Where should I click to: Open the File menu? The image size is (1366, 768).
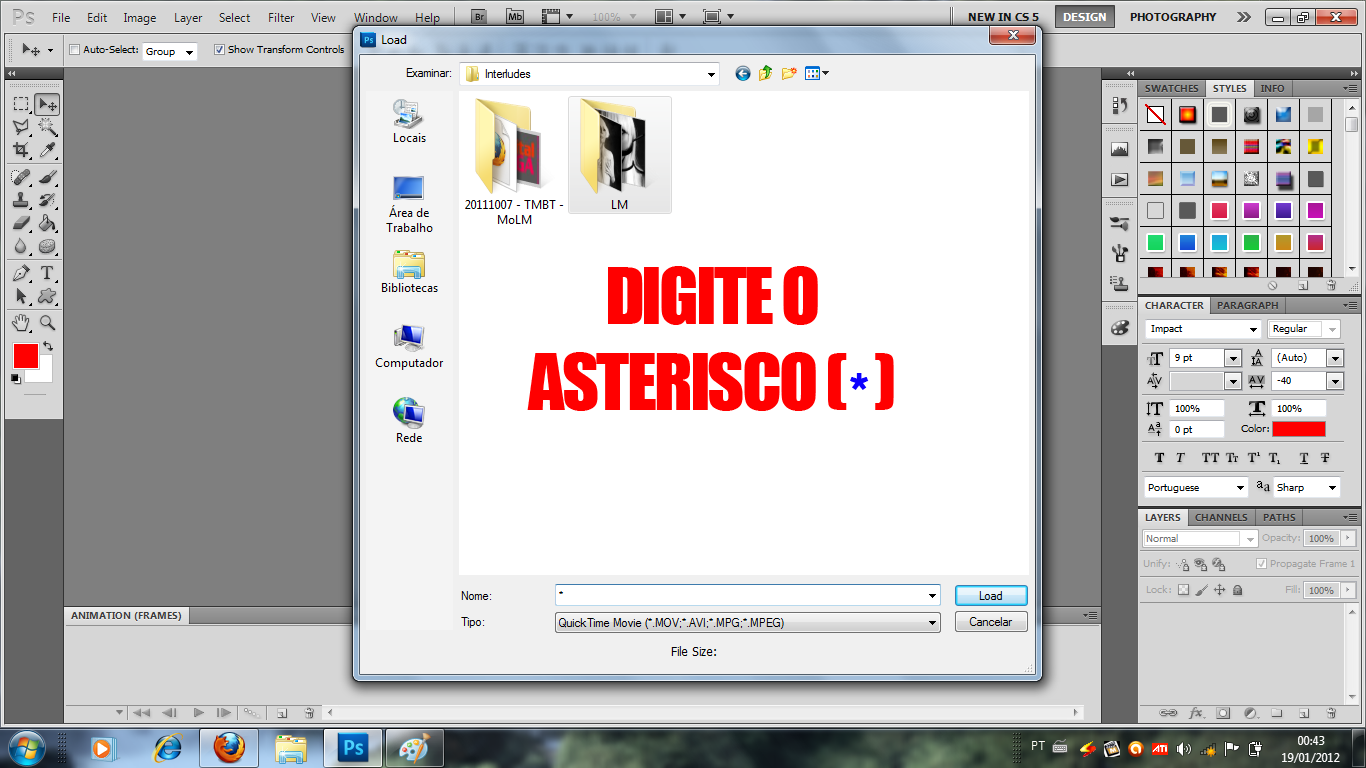[x=61, y=18]
